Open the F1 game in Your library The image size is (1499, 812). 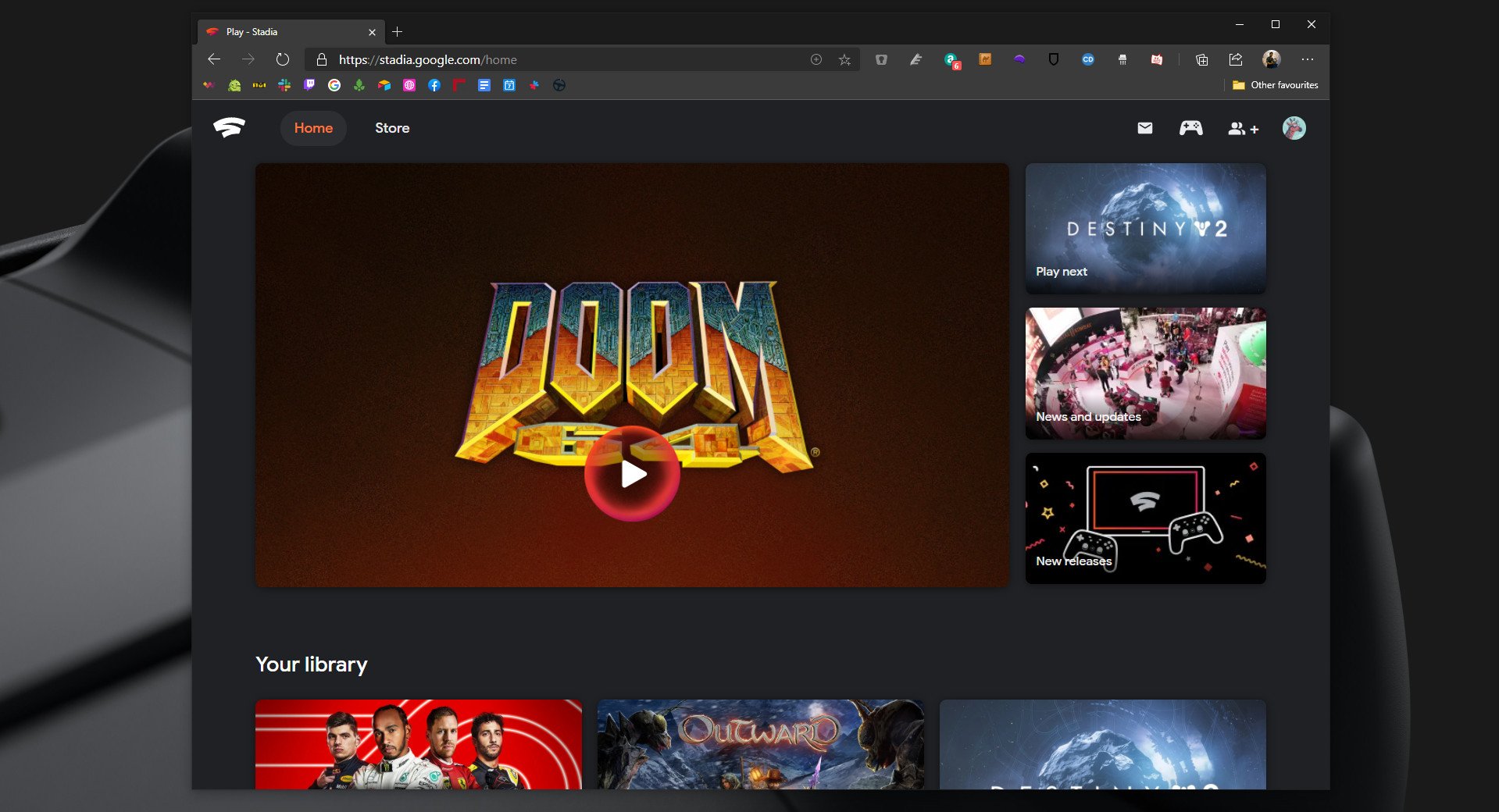[x=419, y=744]
